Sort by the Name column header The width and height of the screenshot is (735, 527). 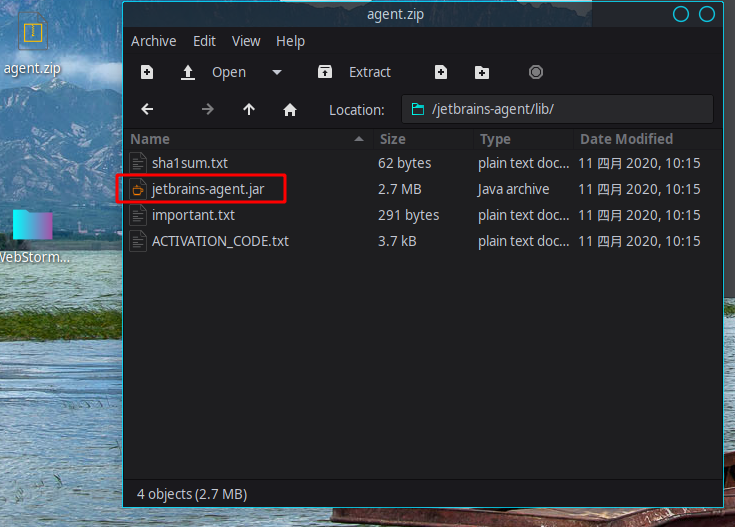(248, 139)
